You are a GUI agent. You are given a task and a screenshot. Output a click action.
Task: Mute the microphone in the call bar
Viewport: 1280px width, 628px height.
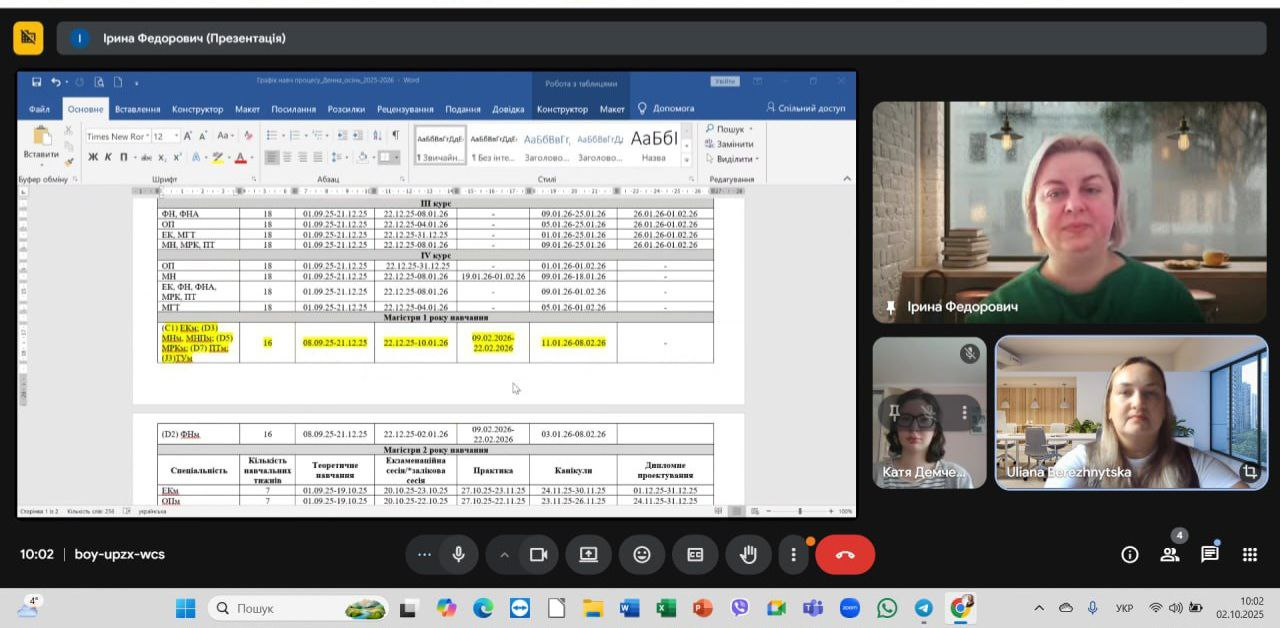click(x=459, y=555)
